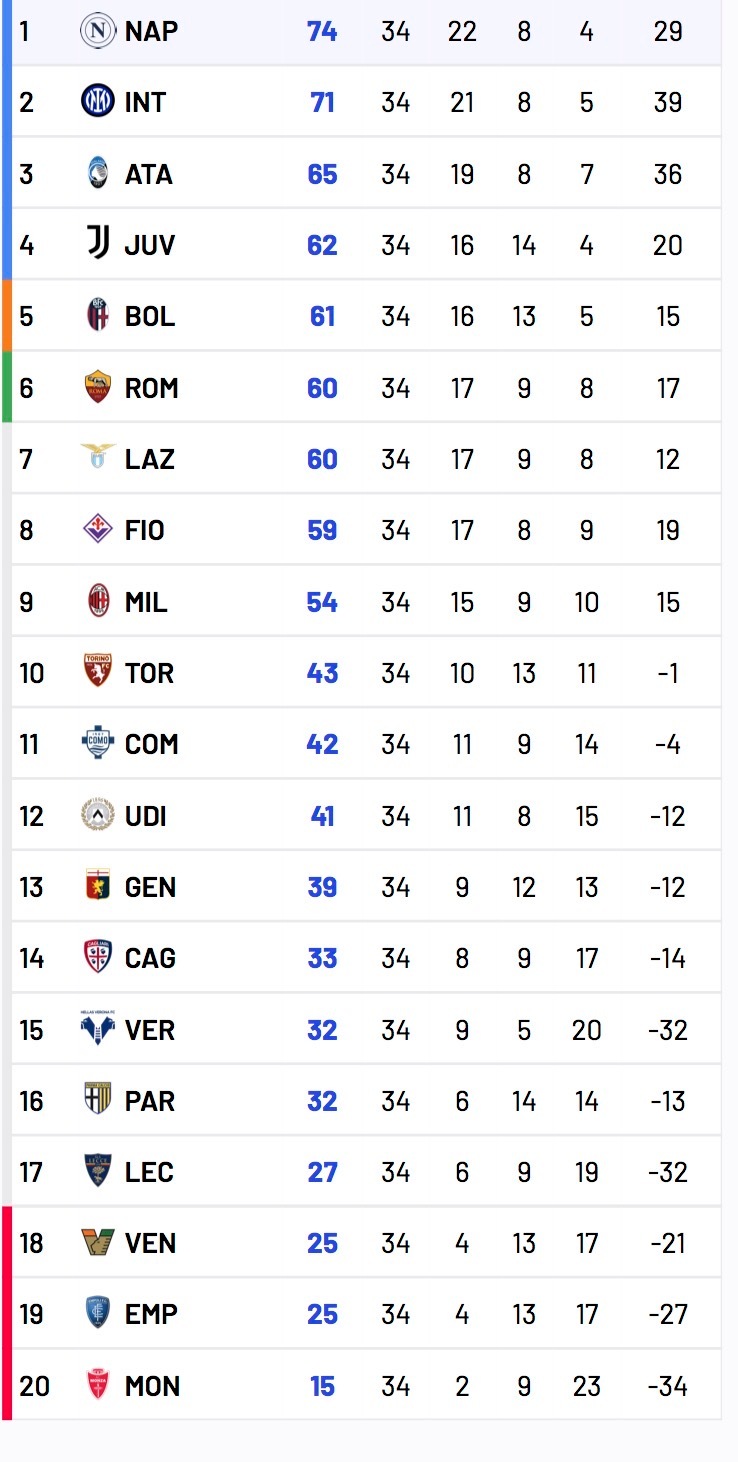Click the PAR team label
The image size is (738, 1462).
[150, 1101]
